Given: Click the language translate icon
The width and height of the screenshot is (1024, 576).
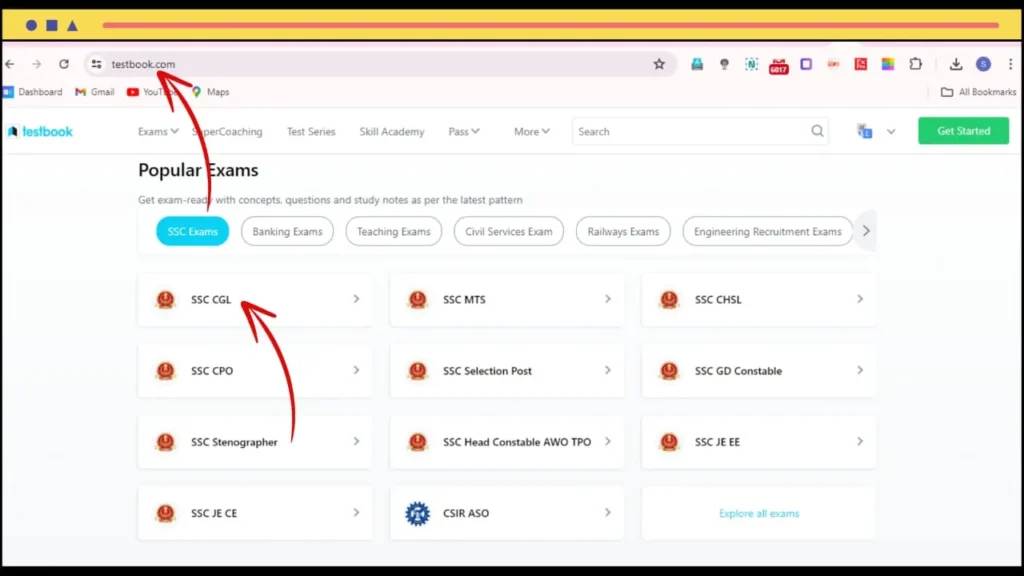Looking at the screenshot, I should point(865,131).
